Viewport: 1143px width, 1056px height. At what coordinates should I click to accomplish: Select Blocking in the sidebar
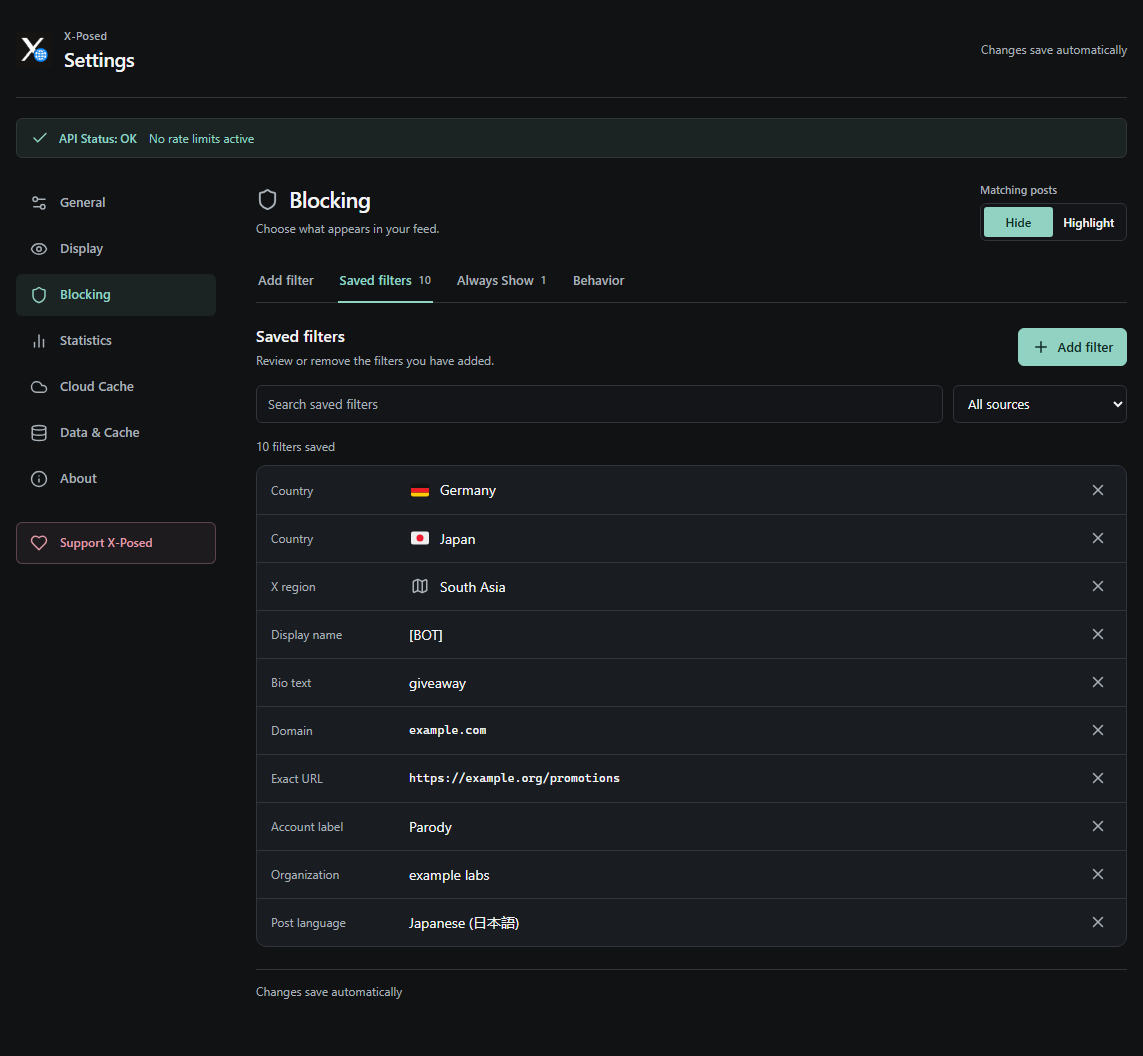click(x=116, y=294)
